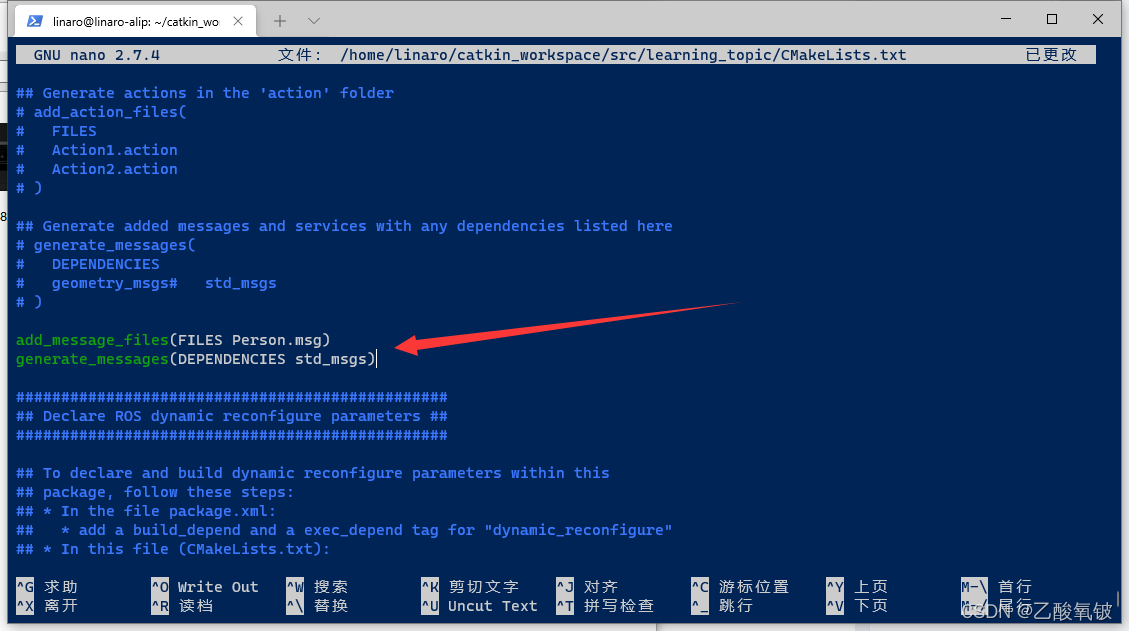This screenshot has height=631, width=1129.
Task: Click the ^W 搜索 search shortcut
Action: pos(317,586)
